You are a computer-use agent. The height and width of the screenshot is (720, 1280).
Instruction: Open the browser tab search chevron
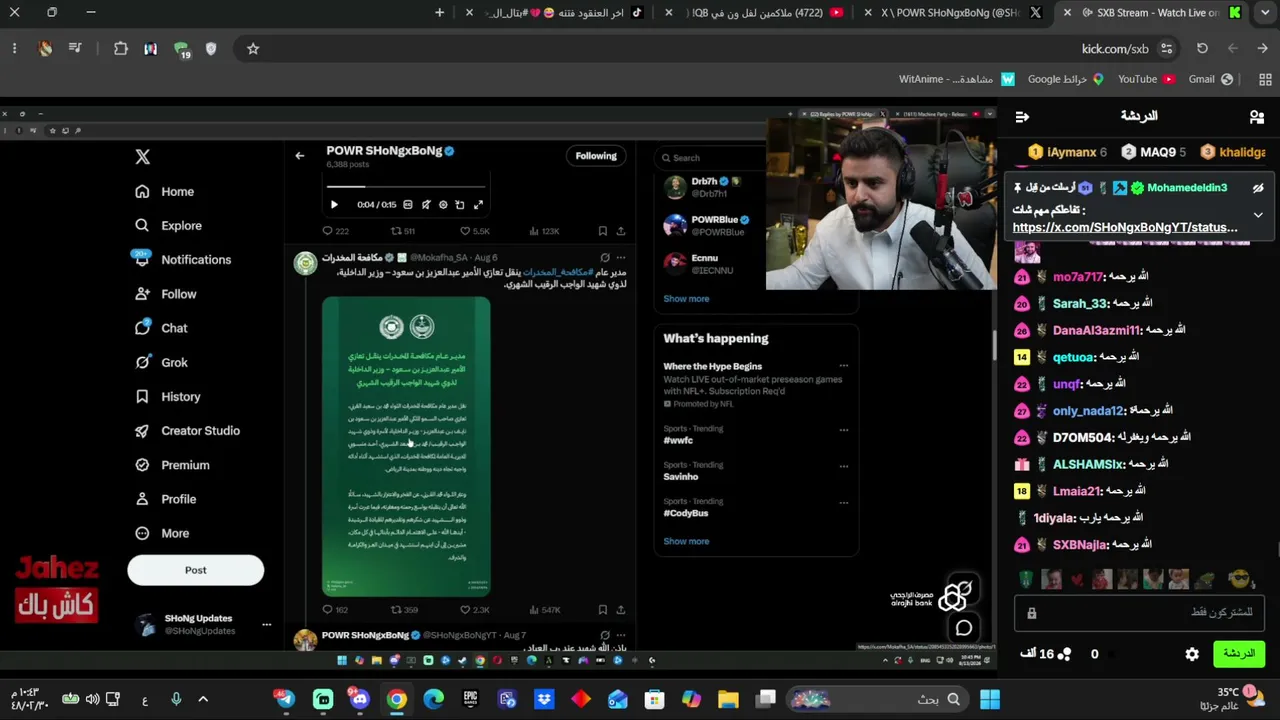(1264, 13)
